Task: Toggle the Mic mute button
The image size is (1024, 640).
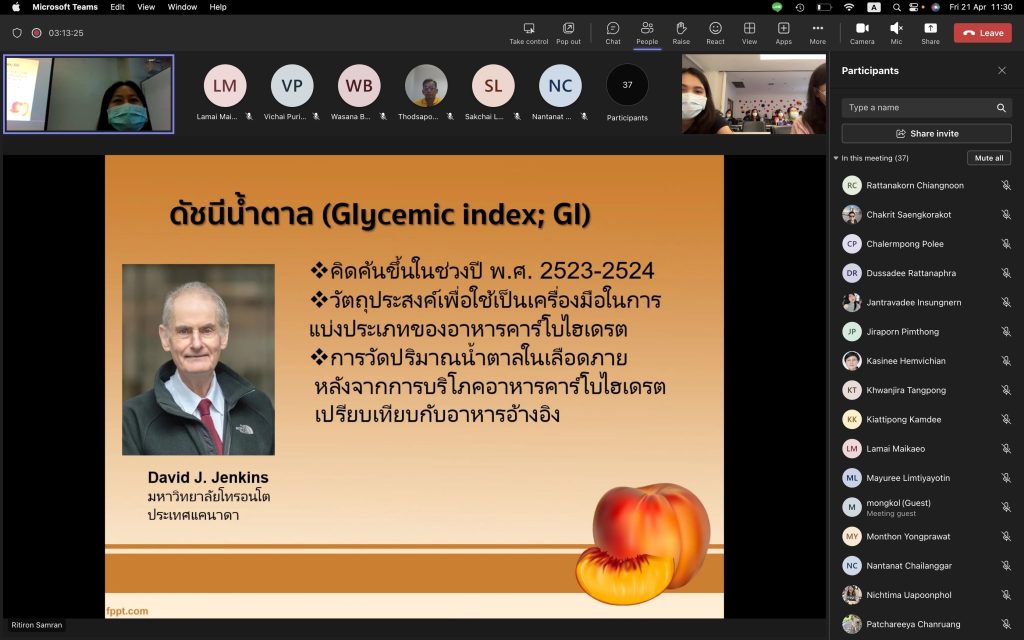Action: pos(896,28)
